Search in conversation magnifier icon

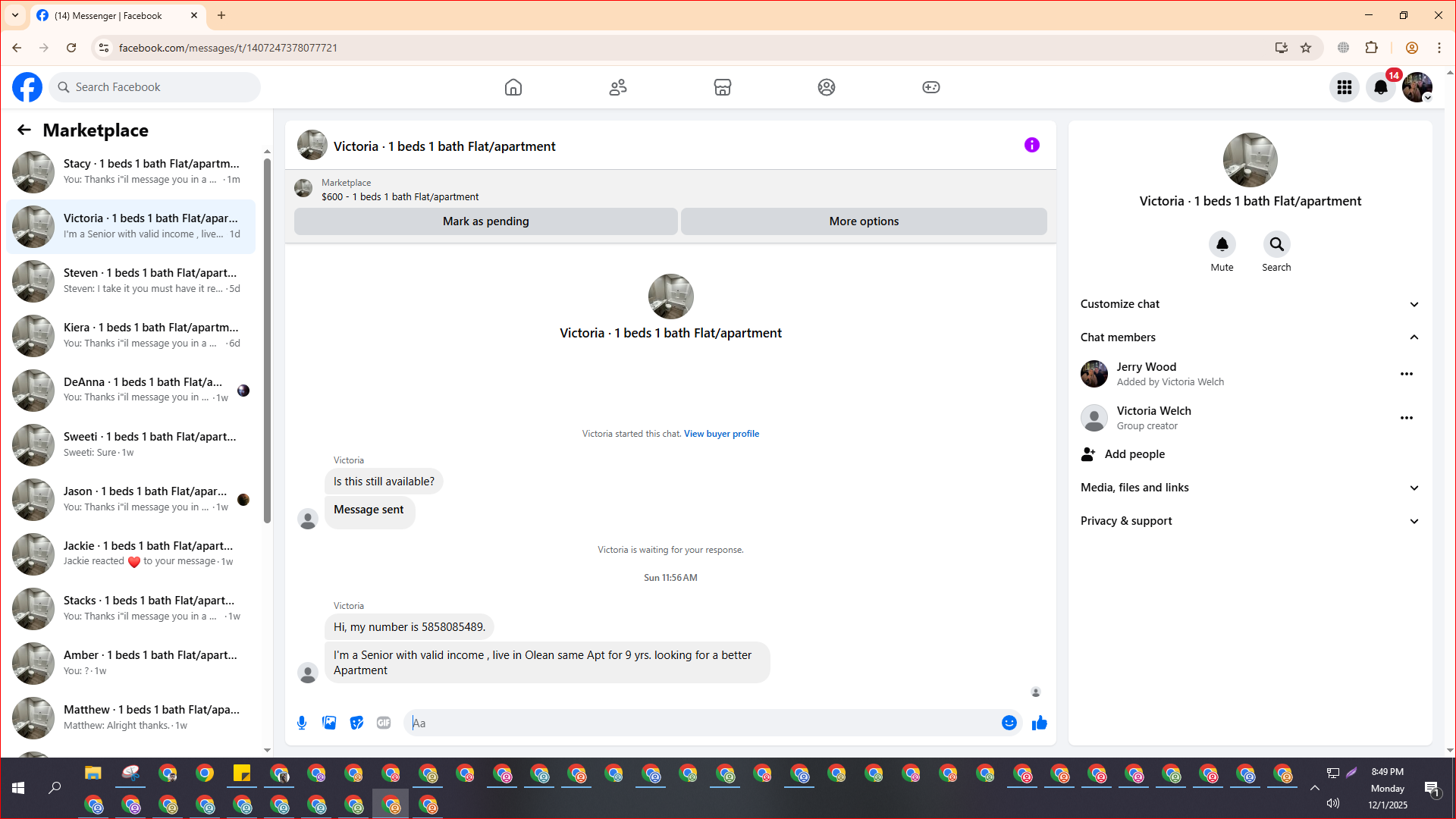click(x=1277, y=244)
